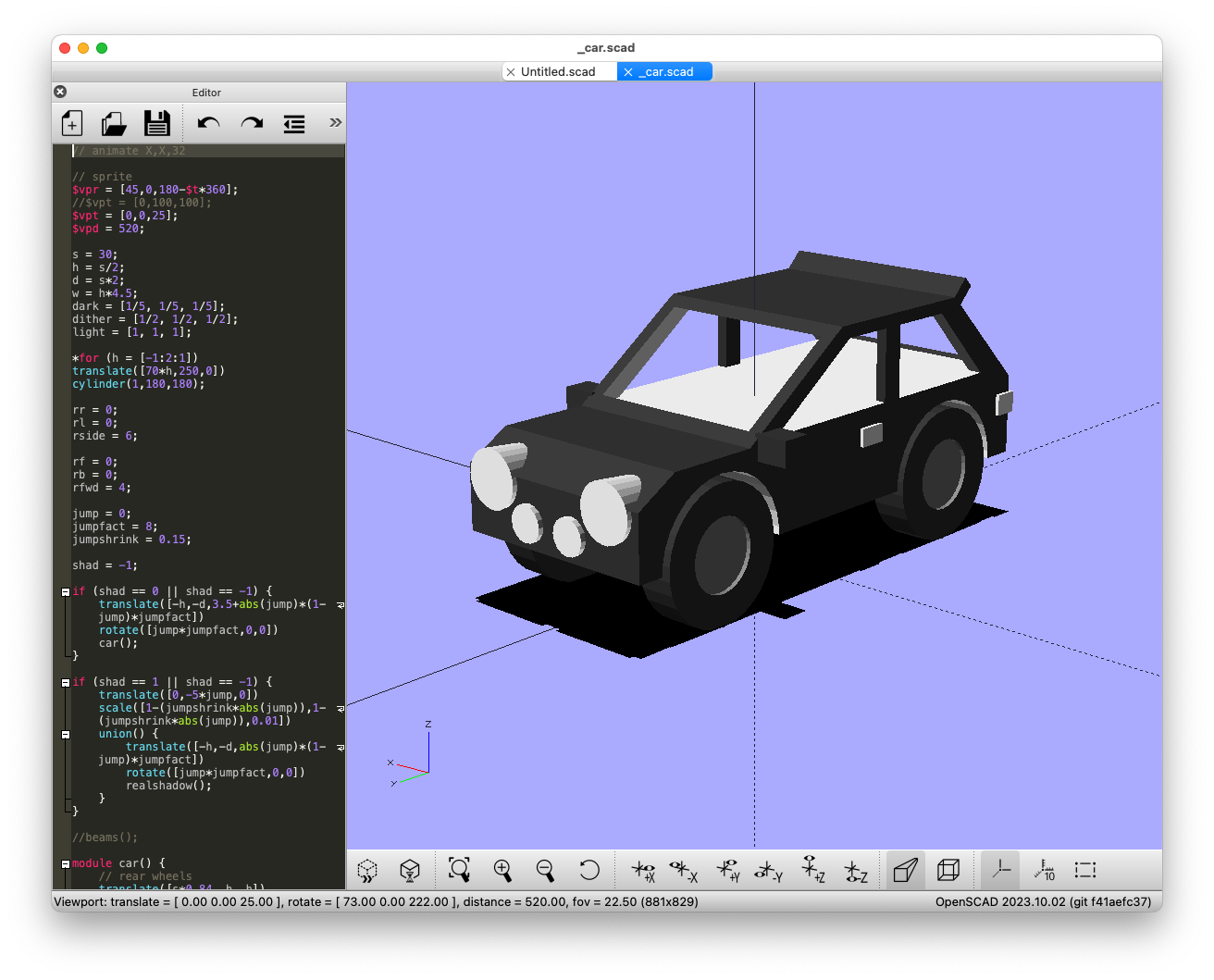This screenshot has height=980, width=1214.
Task: Click the full Render icon
Action: (410, 870)
